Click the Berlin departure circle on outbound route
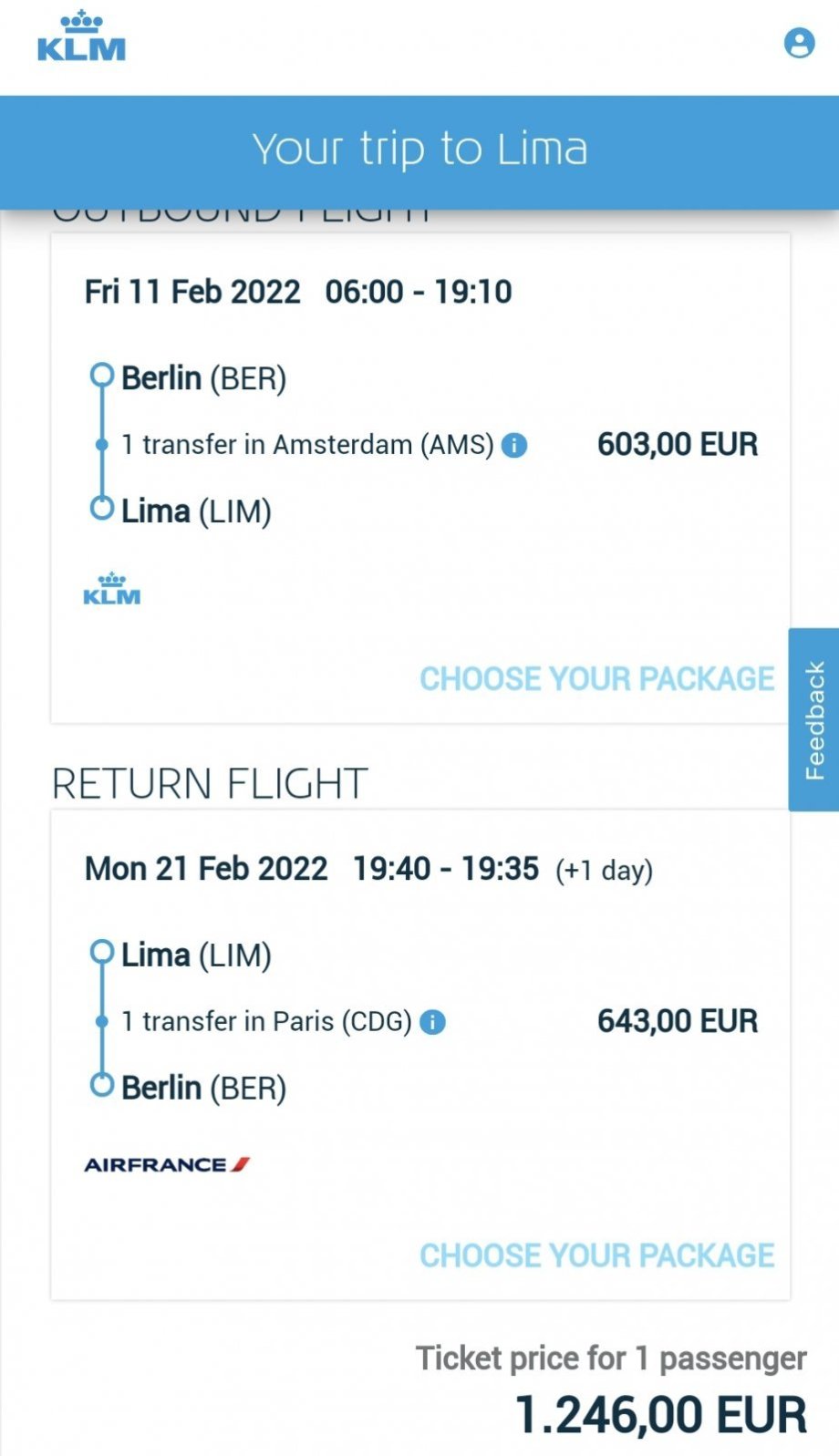839x1456 pixels. coord(101,376)
